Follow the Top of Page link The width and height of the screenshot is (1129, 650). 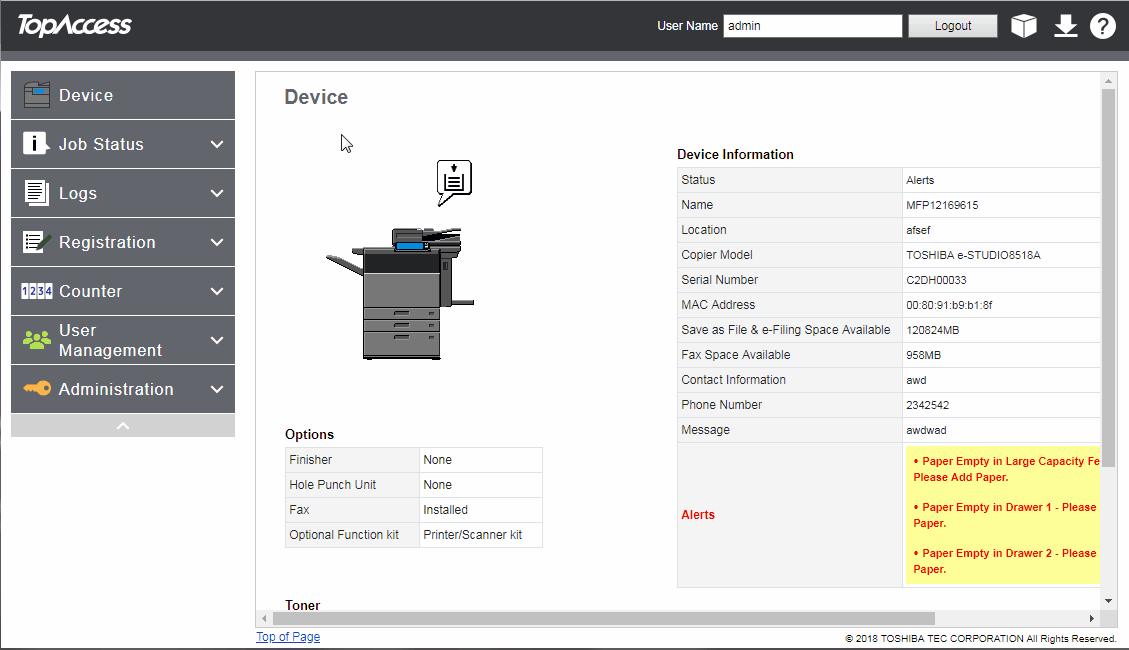(x=288, y=637)
